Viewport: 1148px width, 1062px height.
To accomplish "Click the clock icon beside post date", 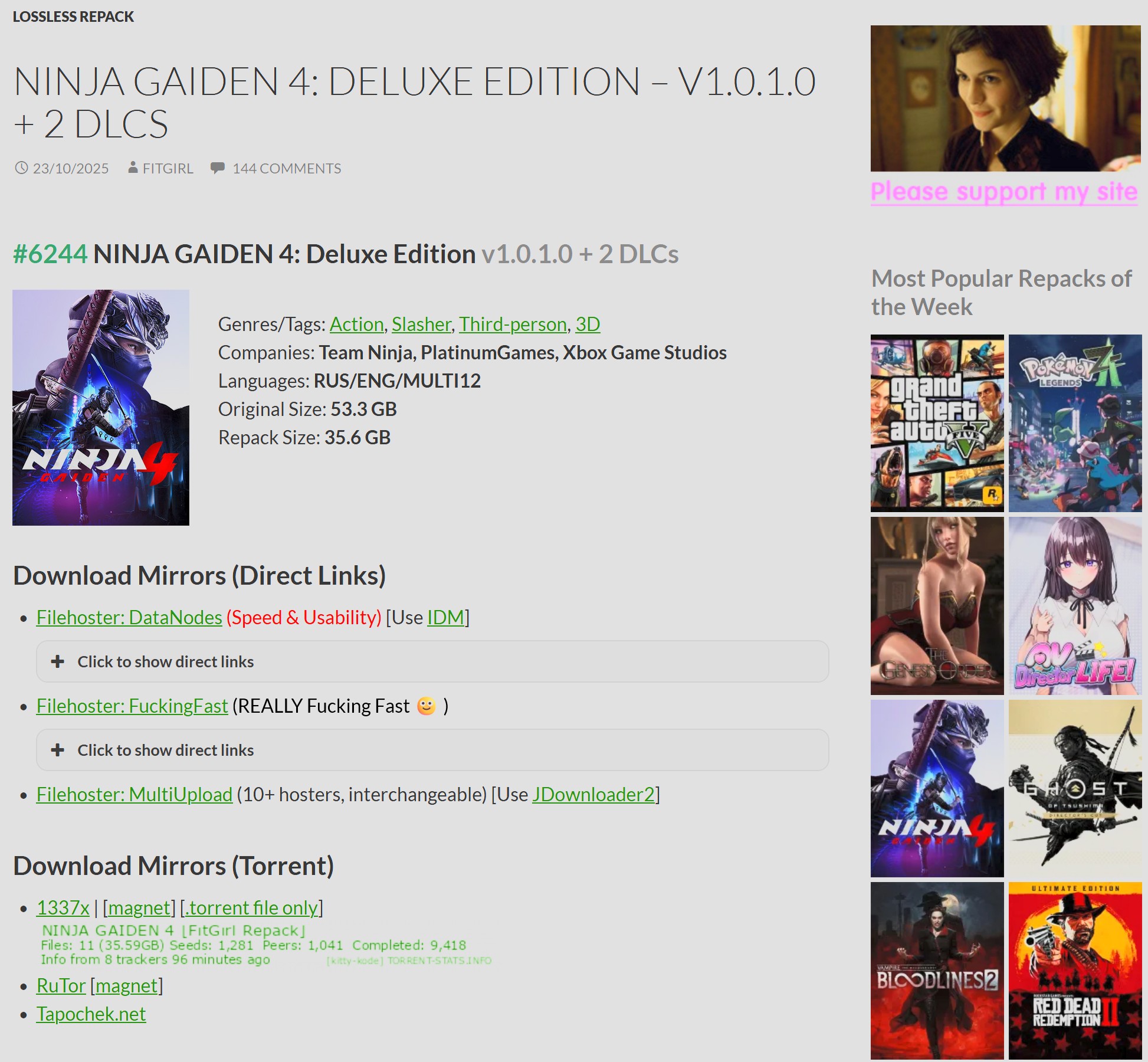I will [21, 168].
